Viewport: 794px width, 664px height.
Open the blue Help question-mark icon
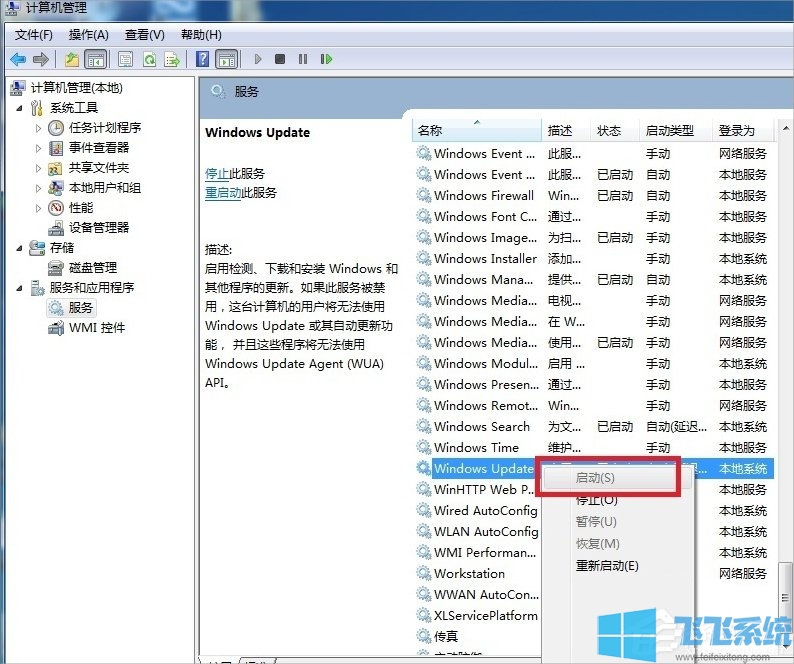202,59
